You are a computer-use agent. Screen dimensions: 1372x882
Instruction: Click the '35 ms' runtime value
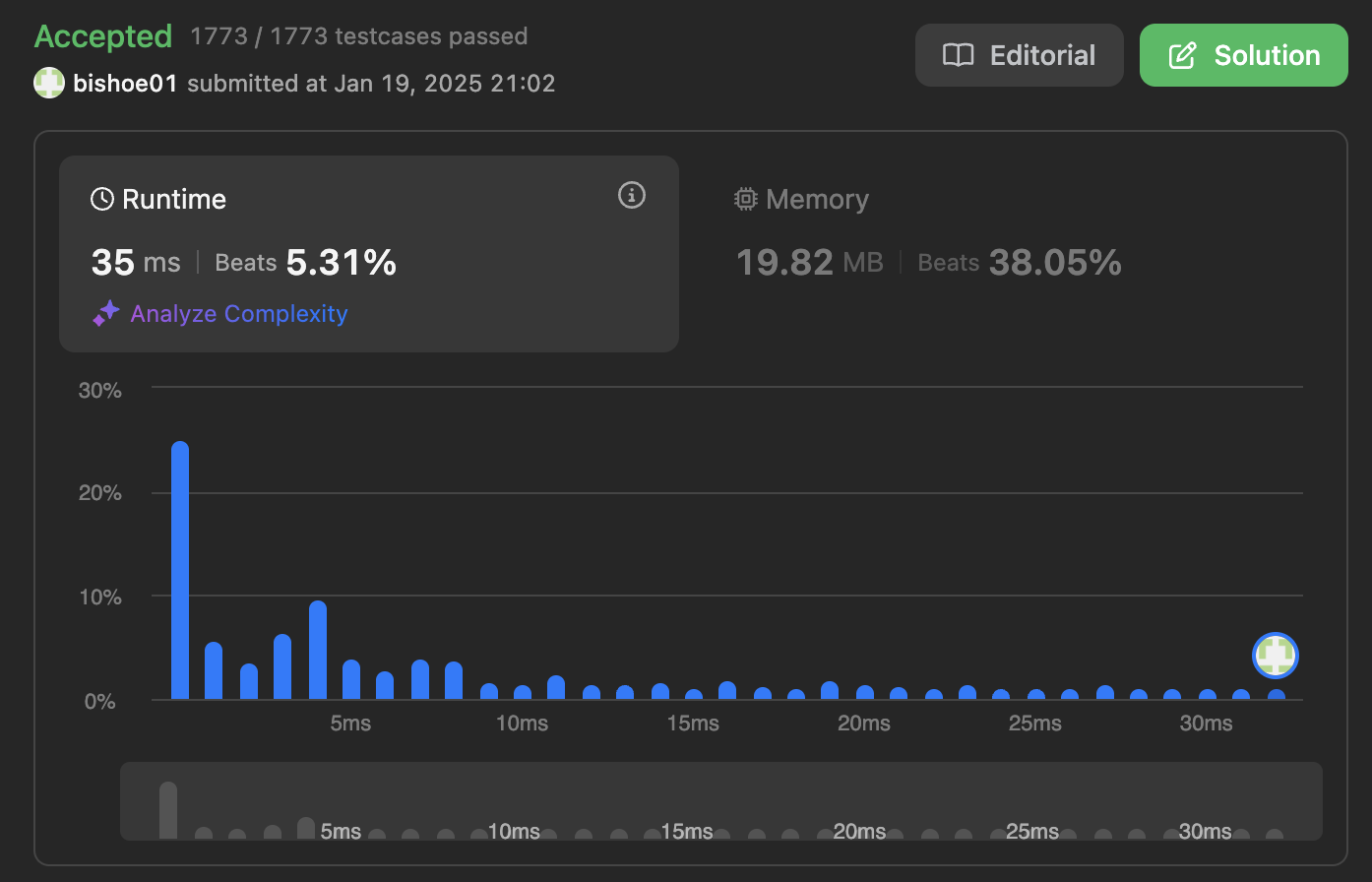pyautogui.click(x=136, y=262)
